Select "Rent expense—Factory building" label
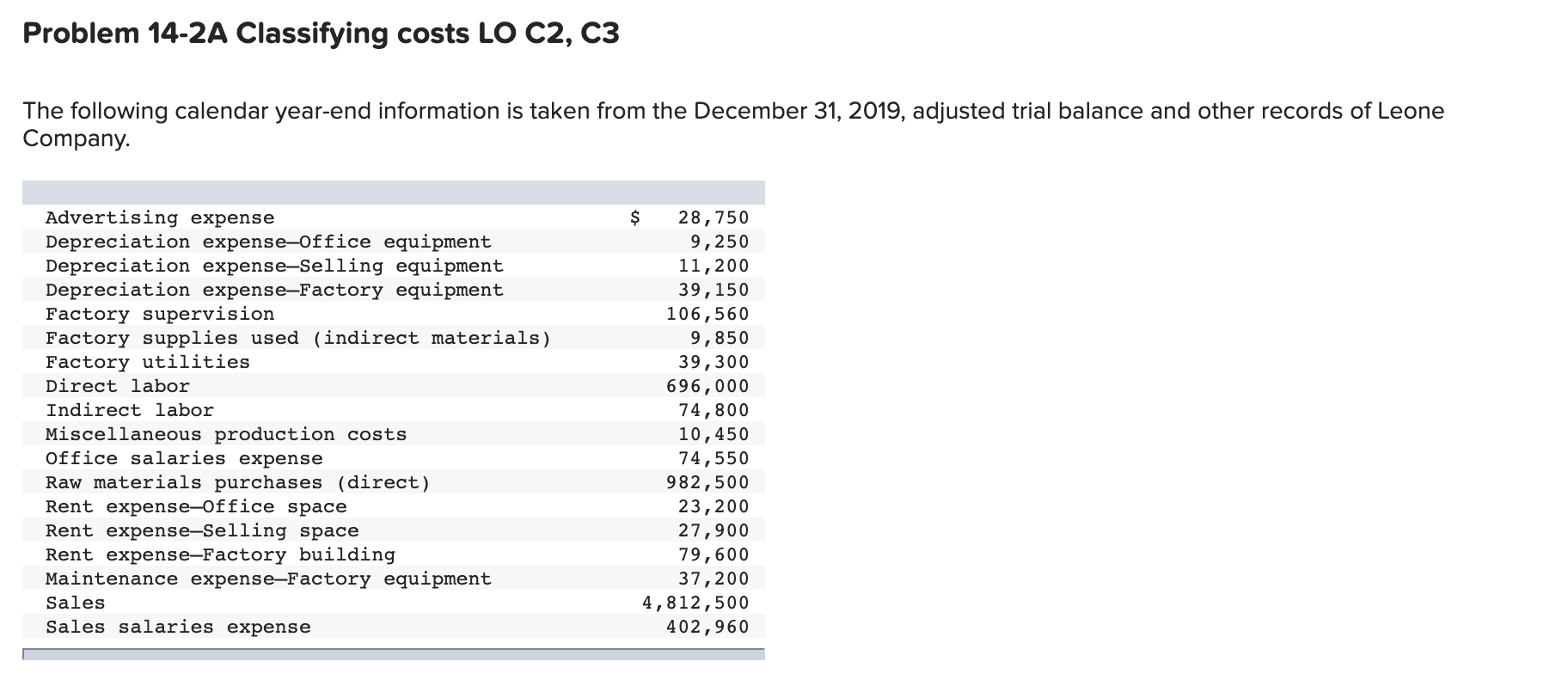This screenshot has width=1568, height=686. pos(220,555)
